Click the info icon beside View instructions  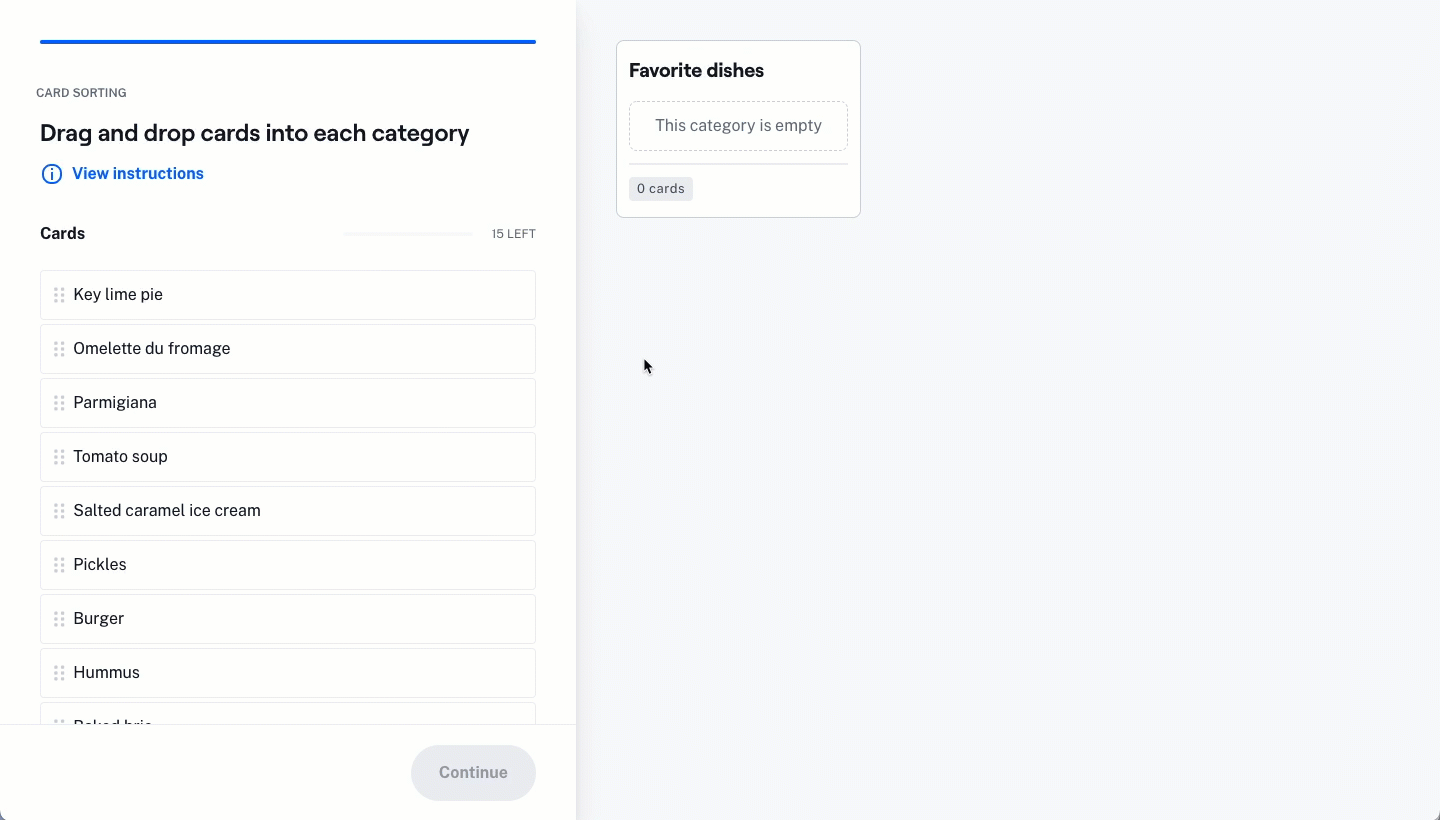click(x=51, y=174)
